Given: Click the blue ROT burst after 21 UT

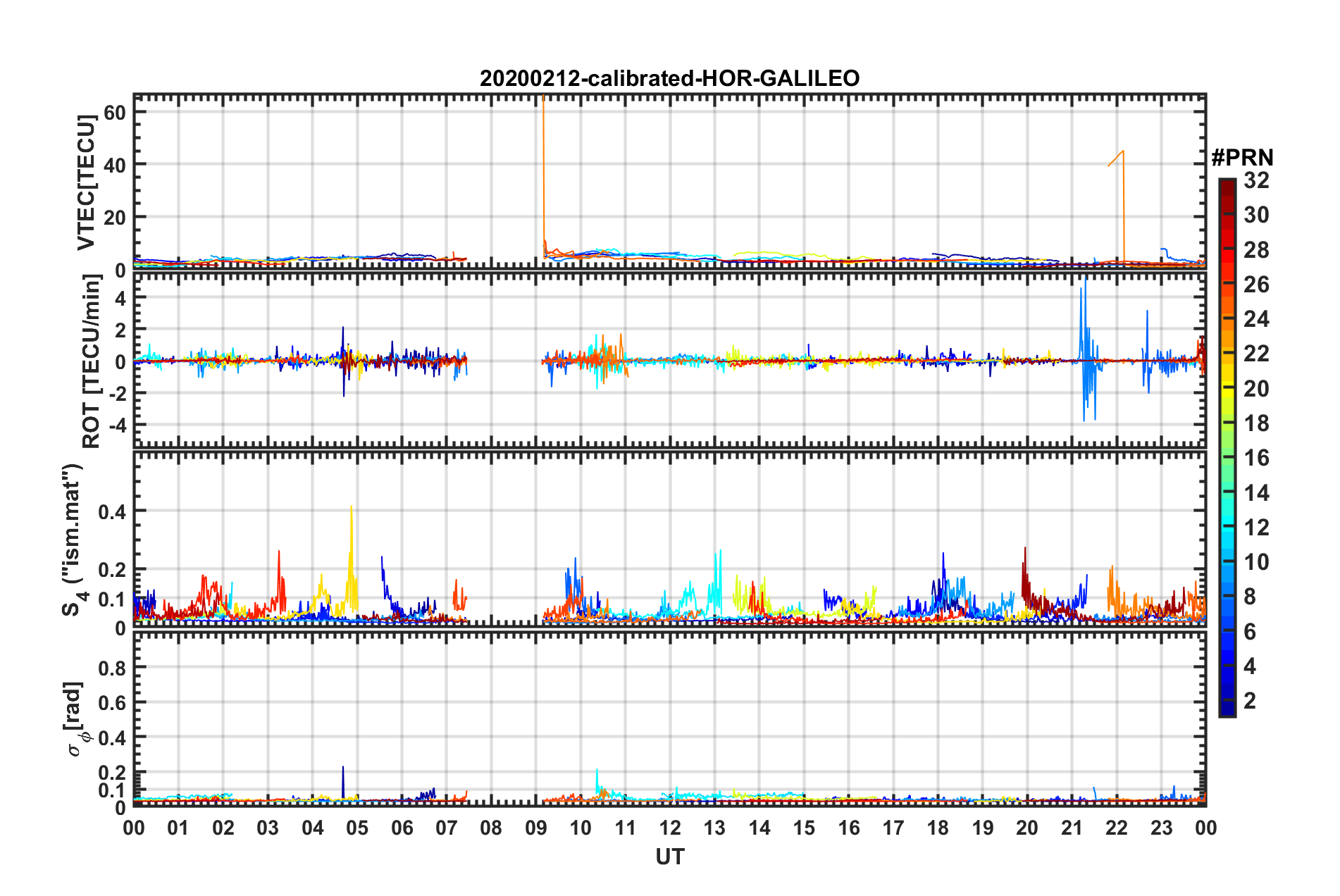Looking at the screenshot, I should [x=1087, y=350].
